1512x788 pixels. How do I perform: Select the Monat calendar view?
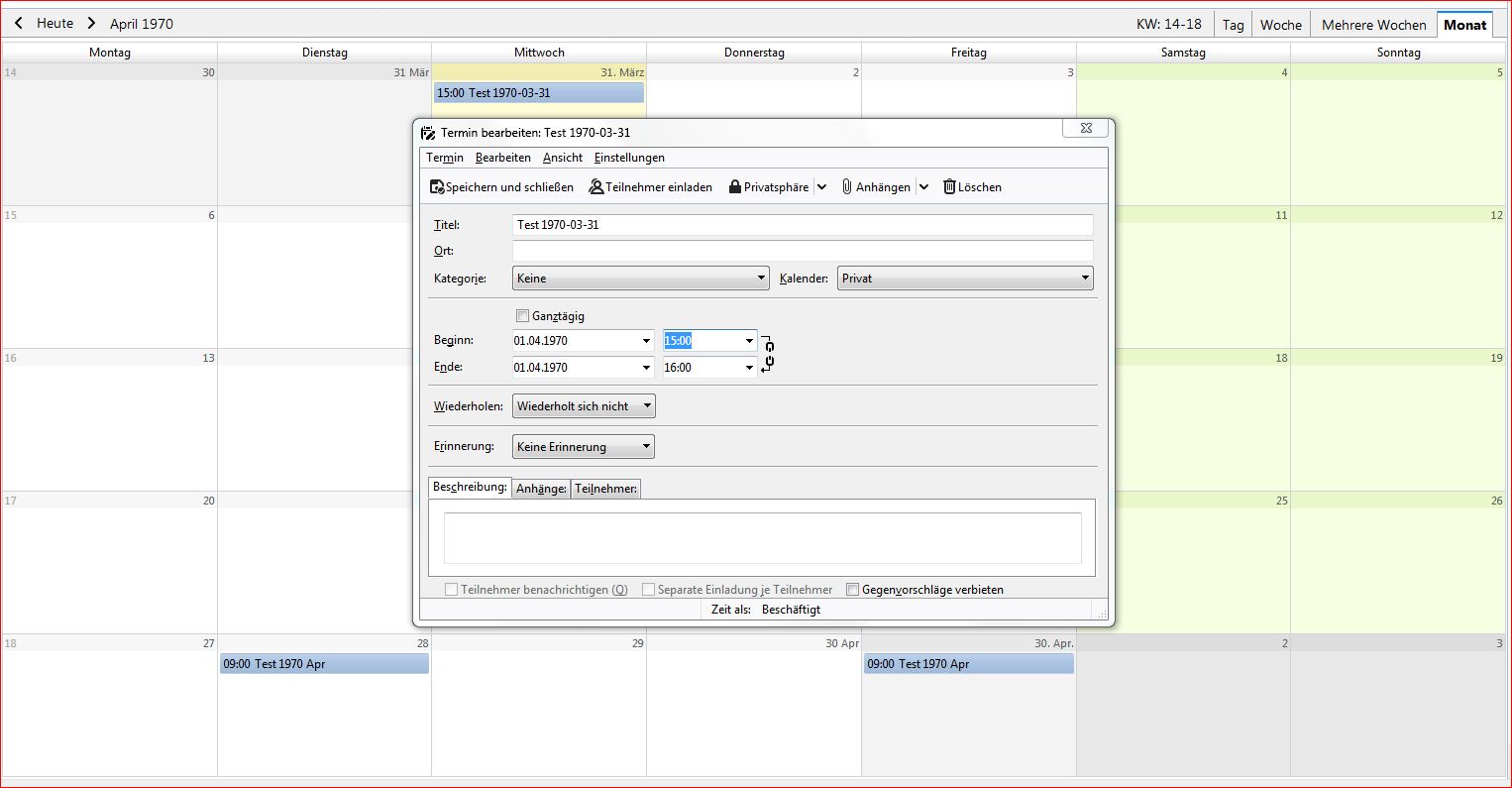point(1465,25)
